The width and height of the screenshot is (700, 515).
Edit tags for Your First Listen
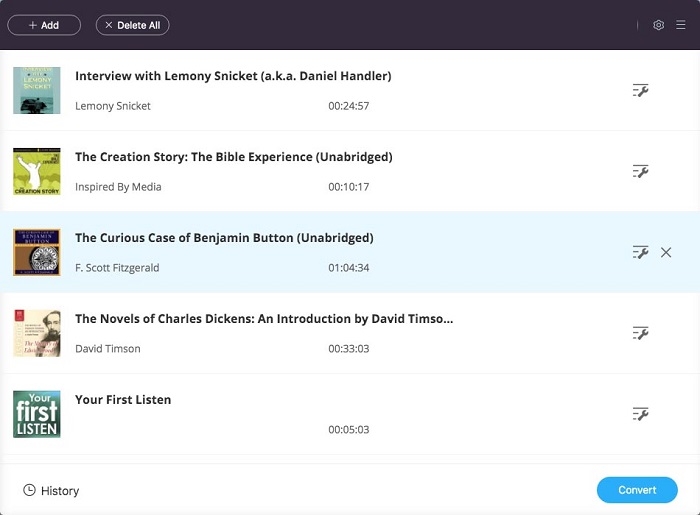[x=641, y=414]
